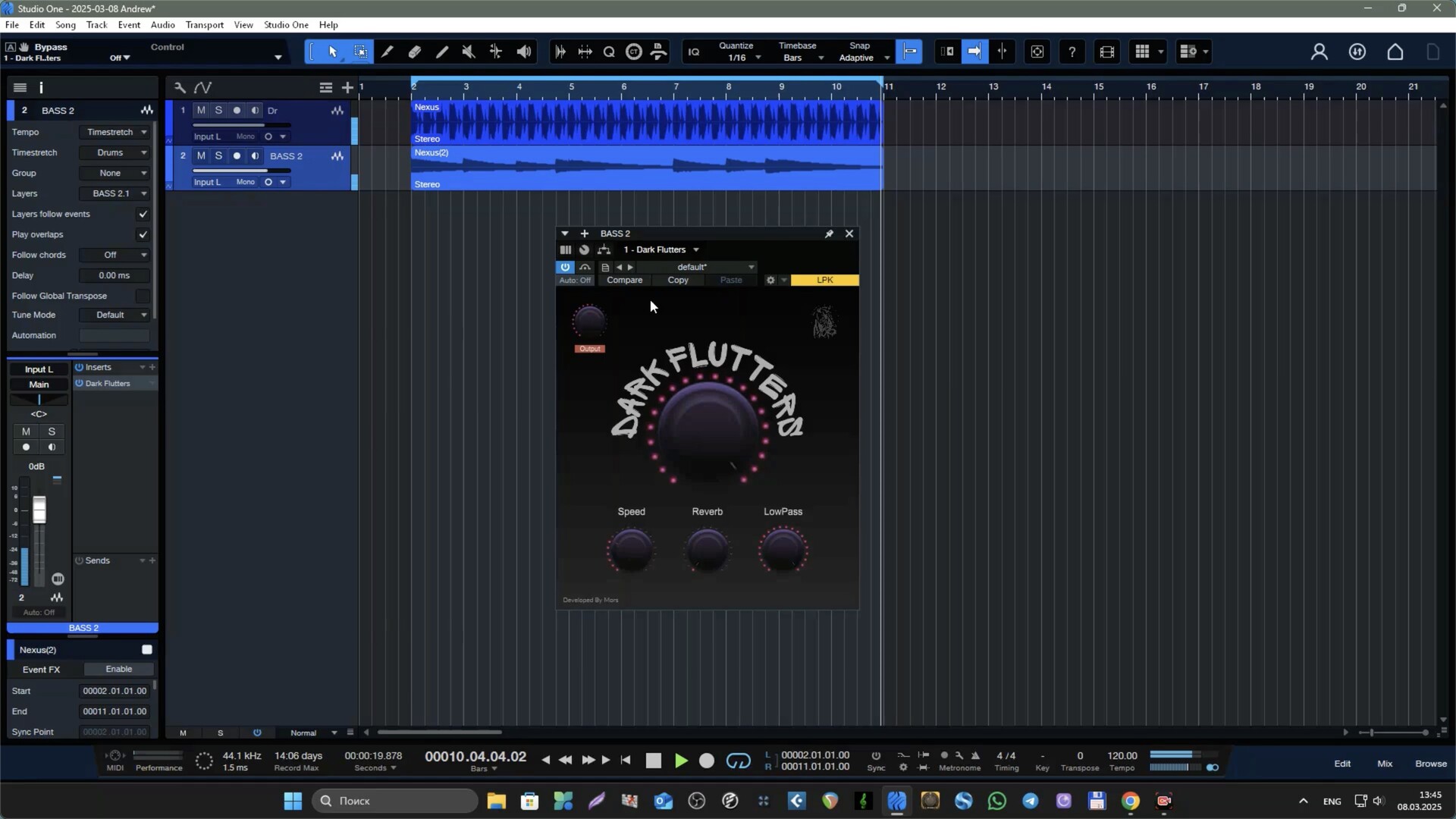
Task: Toggle Autoscroll arrow icon
Action: tap(974, 52)
